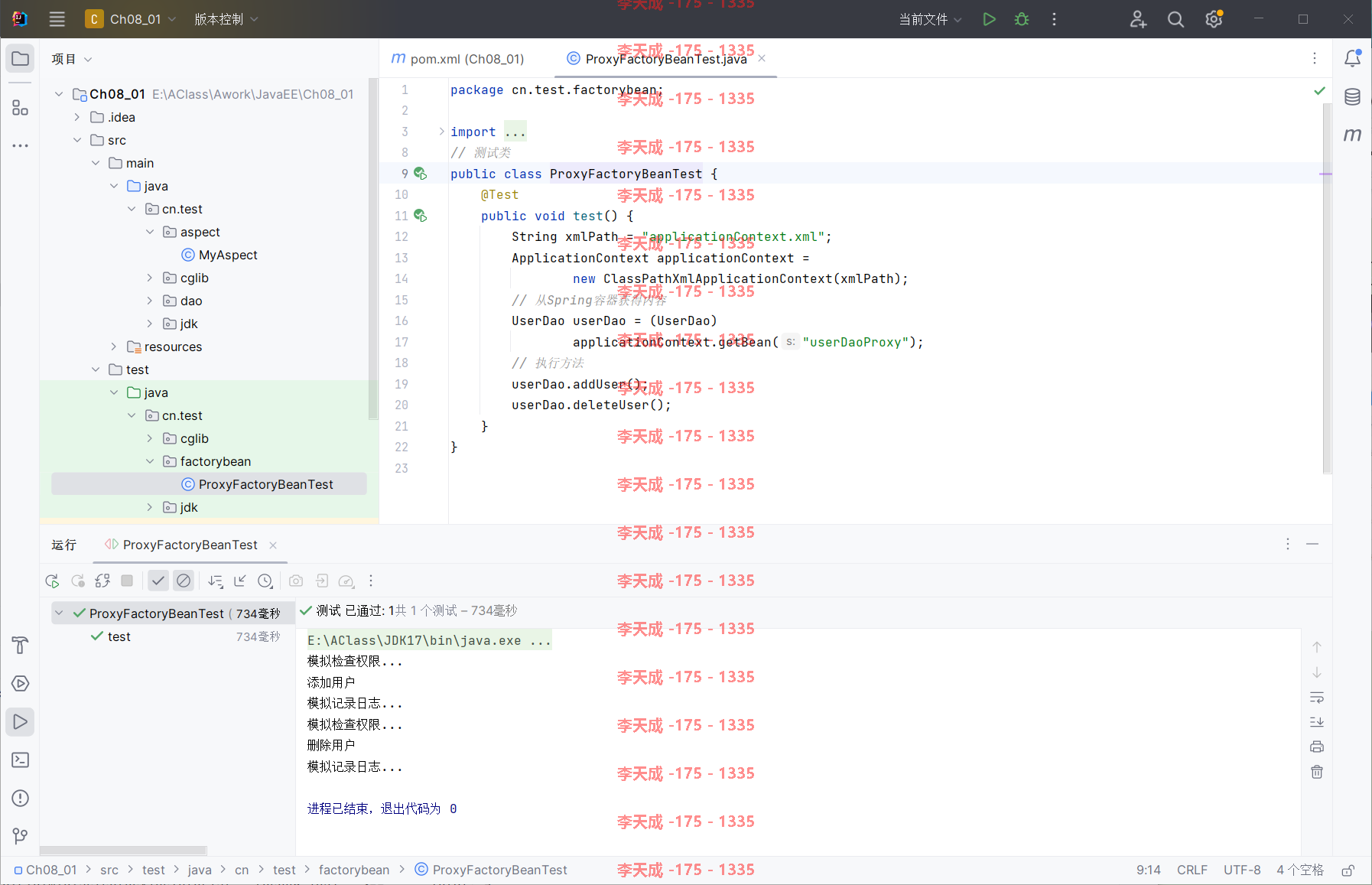Toggle read-only lock in status bar
1372x885 pixels.
1348,870
